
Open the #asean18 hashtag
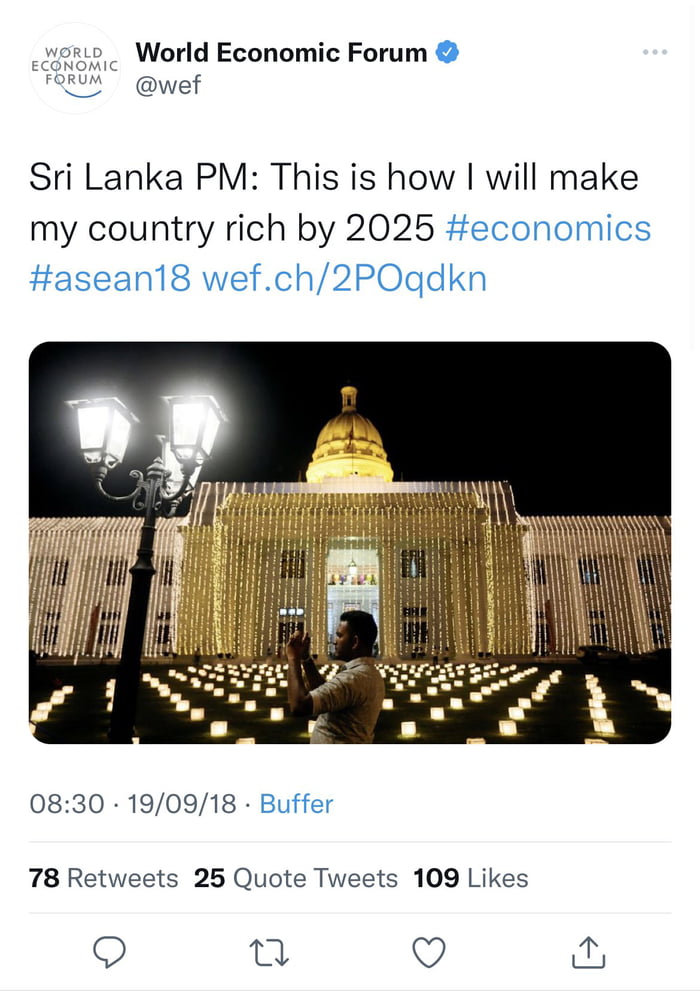click(x=110, y=278)
